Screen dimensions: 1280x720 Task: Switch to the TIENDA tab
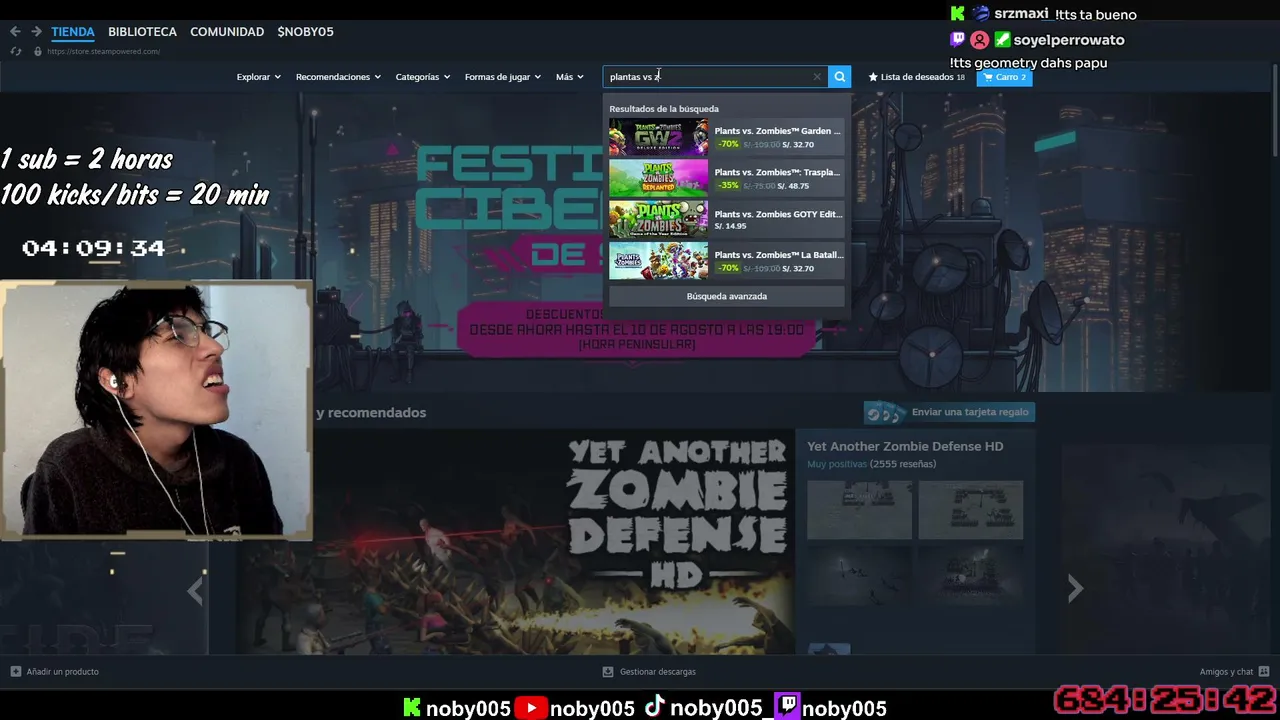pyautogui.click(x=73, y=32)
